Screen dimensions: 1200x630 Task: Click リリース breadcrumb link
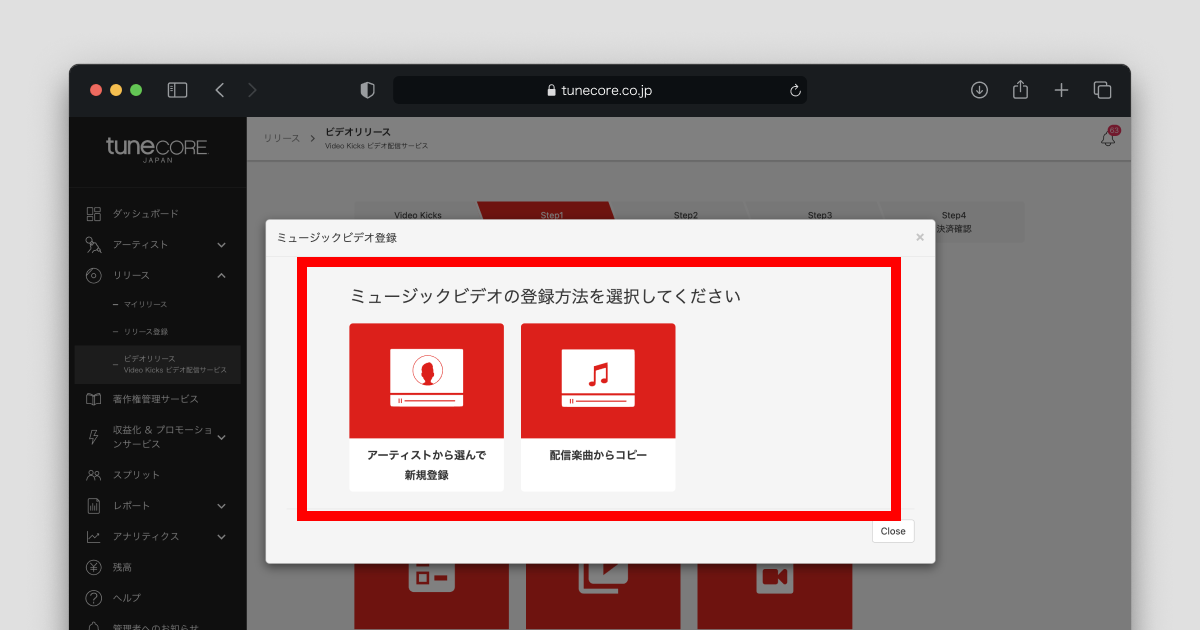pyautogui.click(x=281, y=138)
